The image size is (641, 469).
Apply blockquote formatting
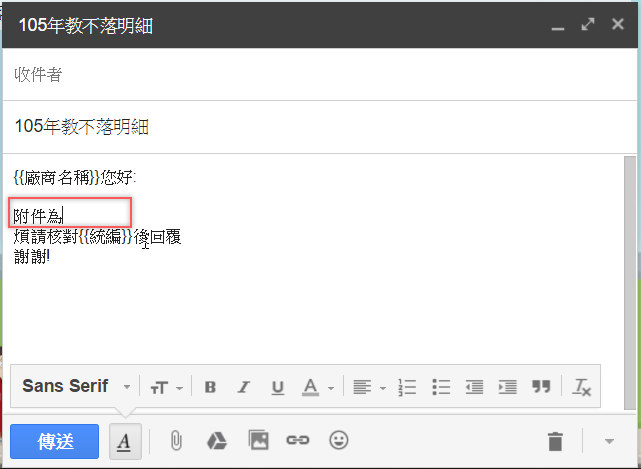coord(541,386)
